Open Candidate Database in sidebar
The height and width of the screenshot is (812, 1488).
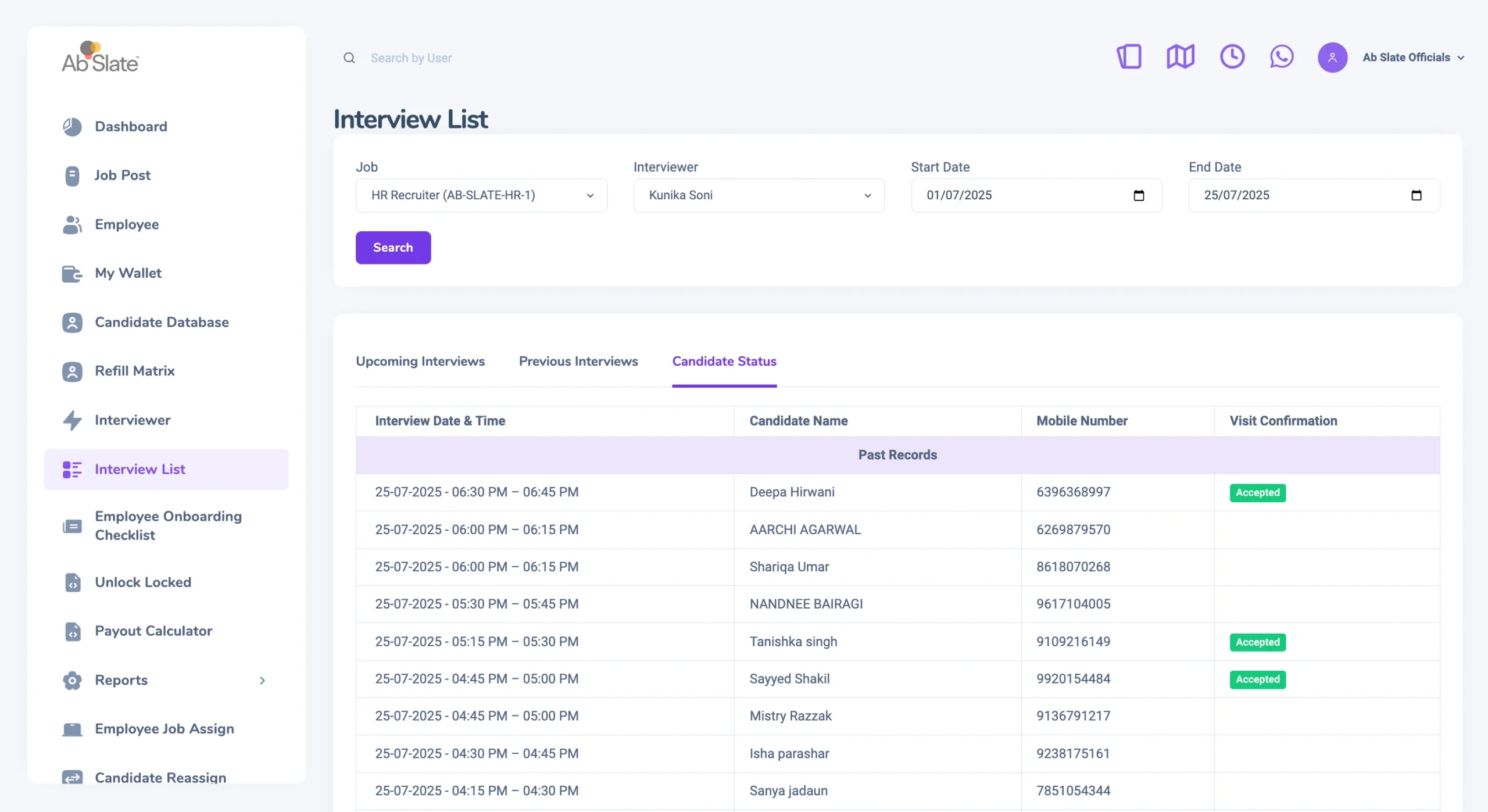(x=162, y=322)
